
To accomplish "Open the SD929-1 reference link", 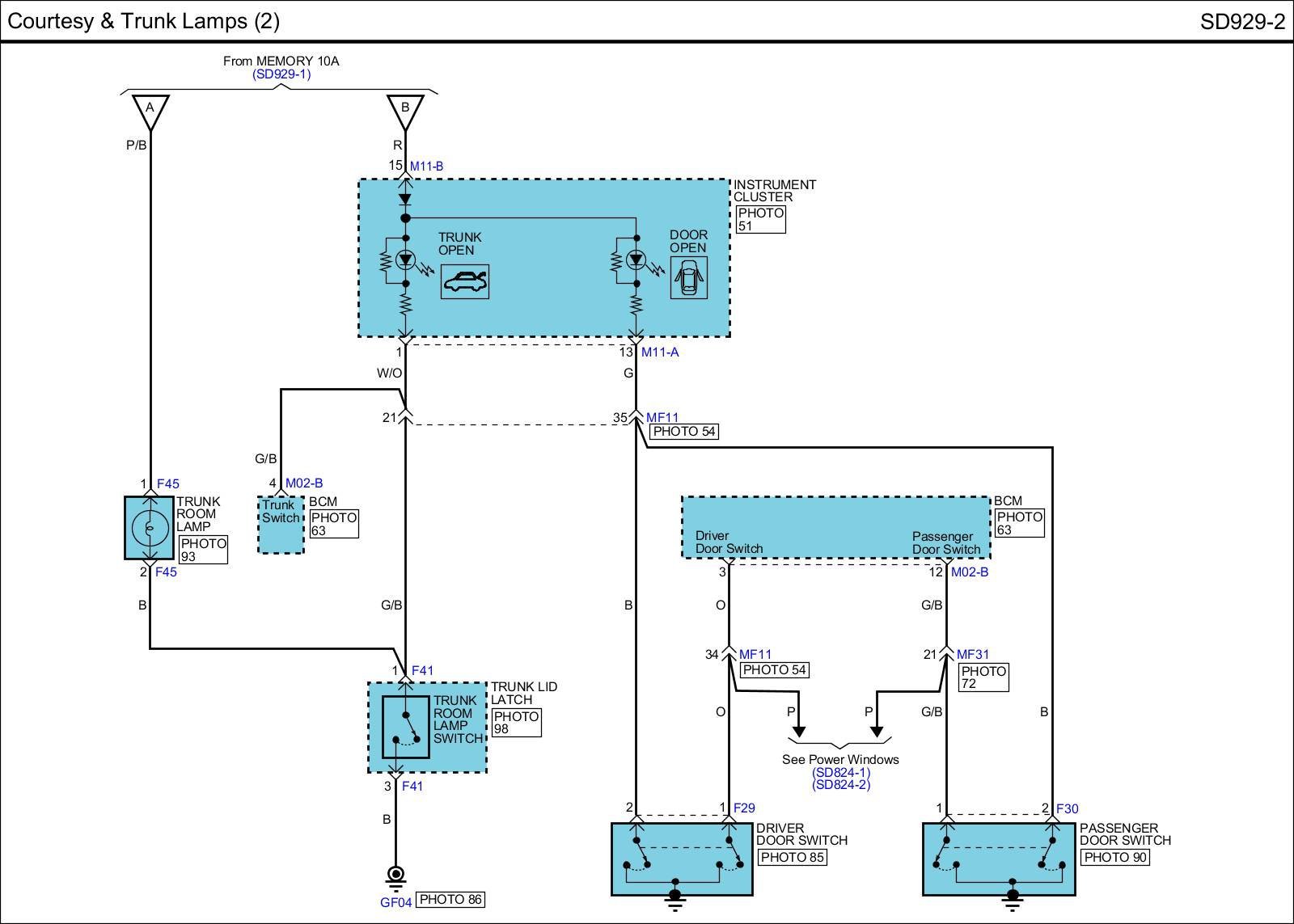I will pyautogui.click(x=281, y=74).
